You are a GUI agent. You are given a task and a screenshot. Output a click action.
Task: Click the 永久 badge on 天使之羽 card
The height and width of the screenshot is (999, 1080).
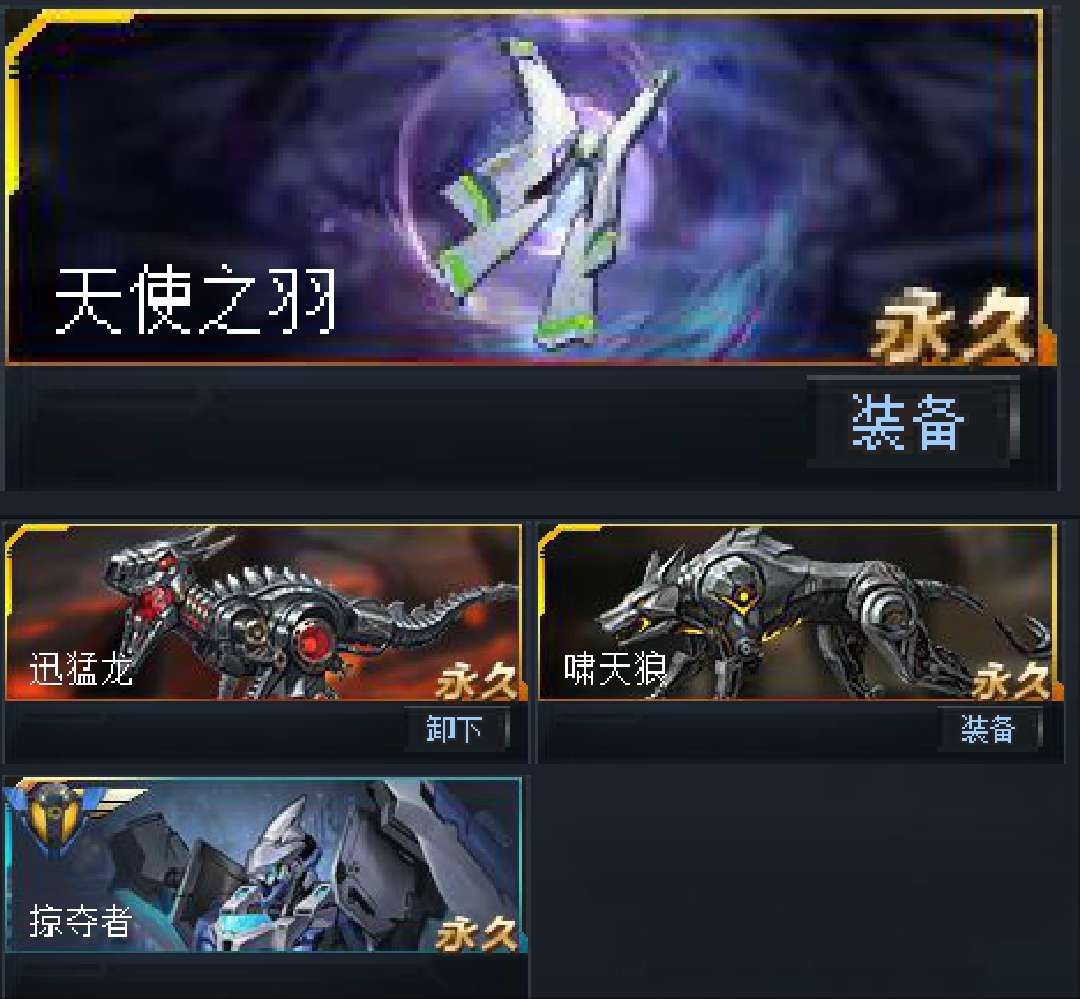pos(955,327)
